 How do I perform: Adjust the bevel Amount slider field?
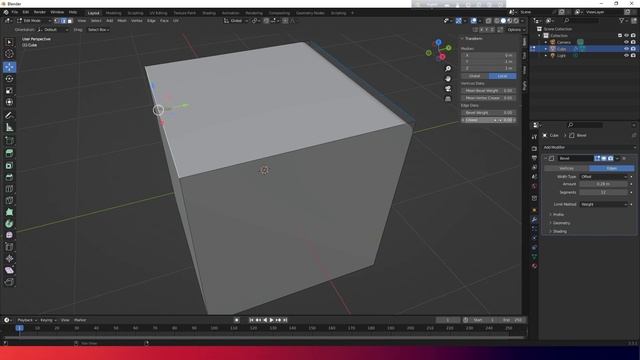[x=604, y=184]
